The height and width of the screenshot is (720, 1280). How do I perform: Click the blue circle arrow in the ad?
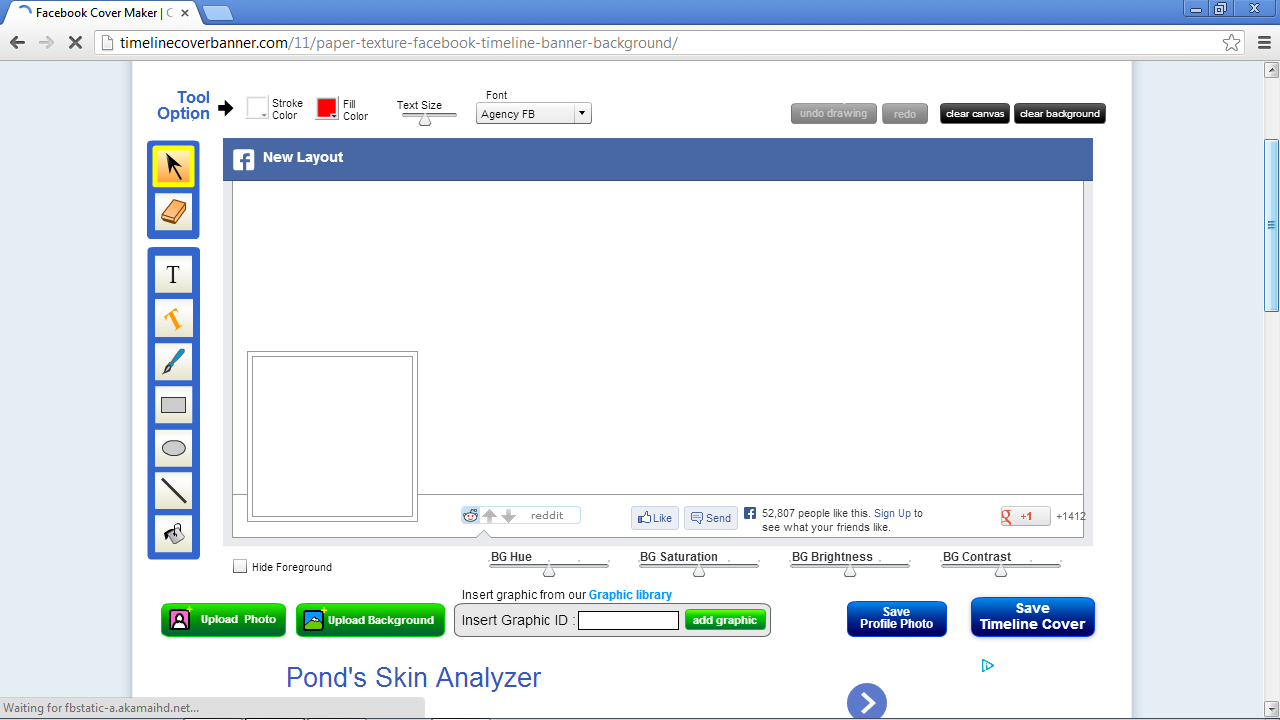pos(867,702)
